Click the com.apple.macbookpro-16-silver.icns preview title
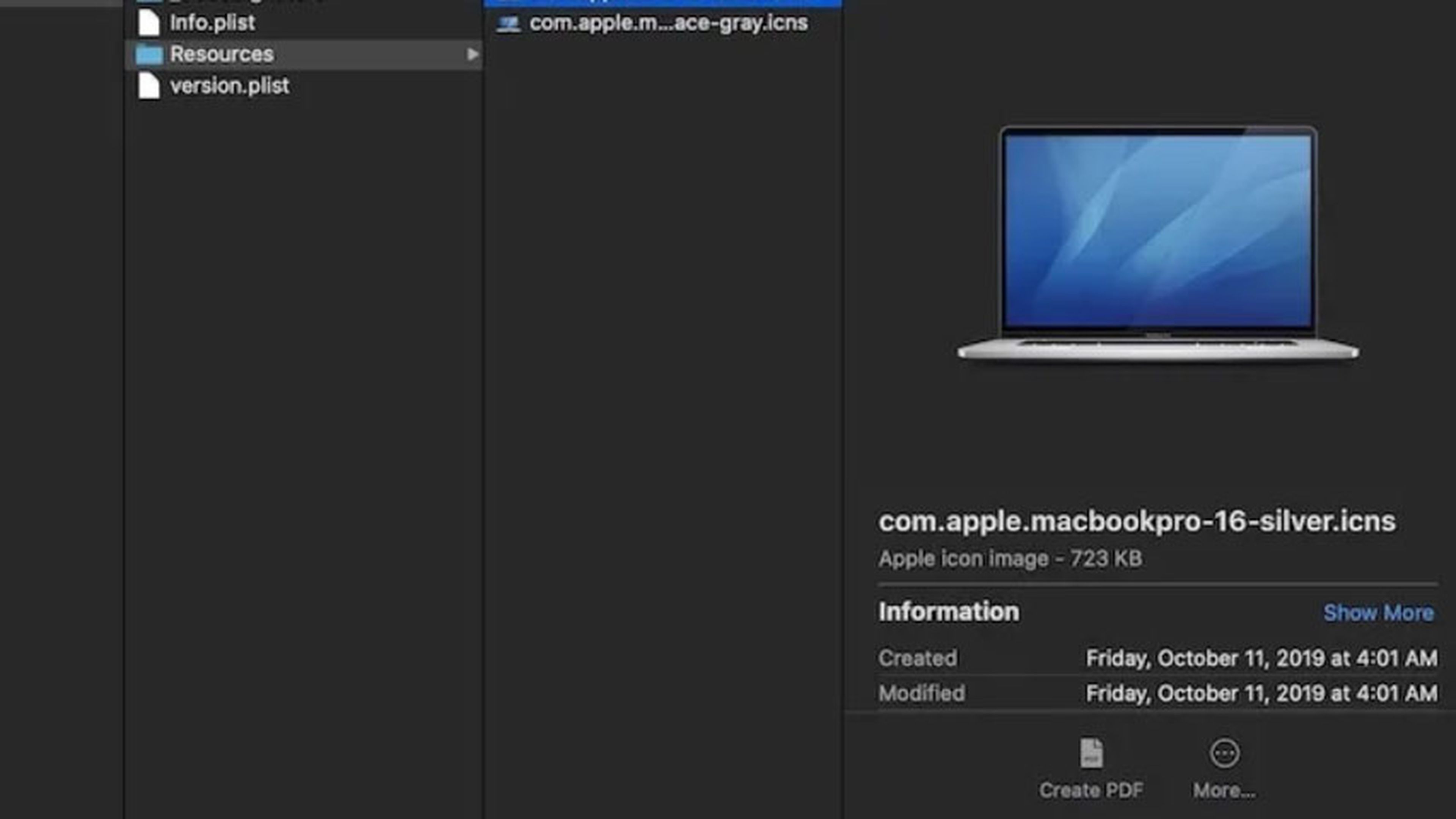The height and width of the screenshot is (819, 1456). click(x=1137, y=521)
